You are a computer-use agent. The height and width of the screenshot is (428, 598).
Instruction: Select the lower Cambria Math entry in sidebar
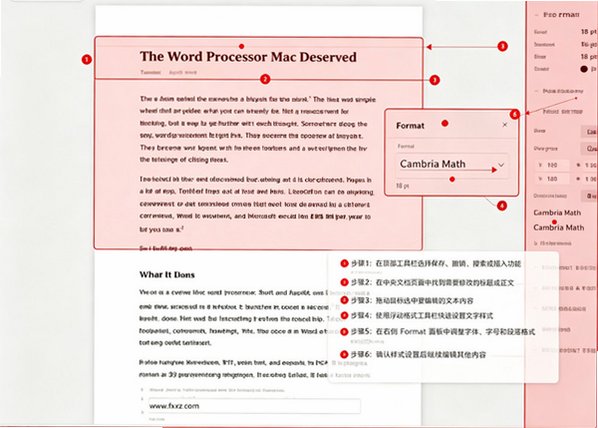click(x=559, y=228)
